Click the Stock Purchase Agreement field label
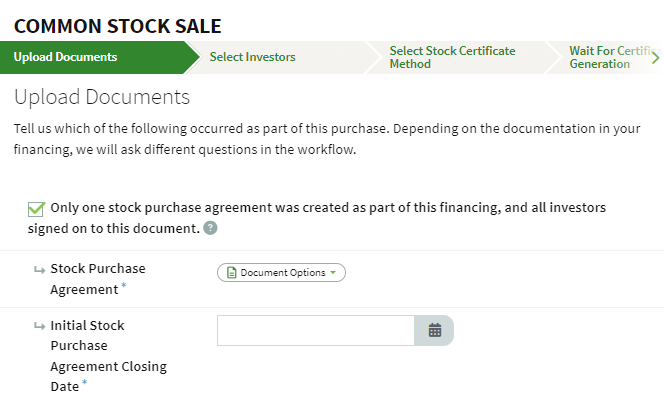The image size is (664, 411). pyautogui.click(x=97, y=278)
